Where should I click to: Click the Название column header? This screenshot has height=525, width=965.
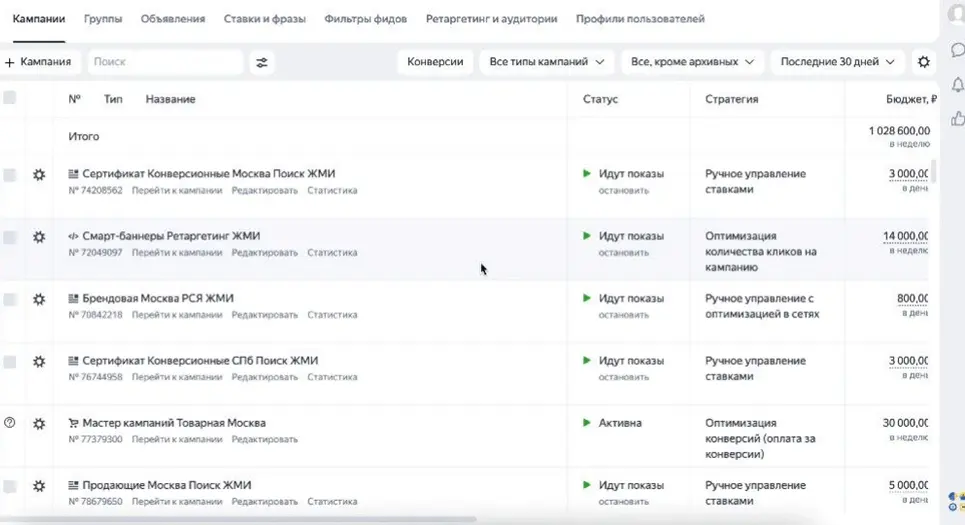(170, 99)
